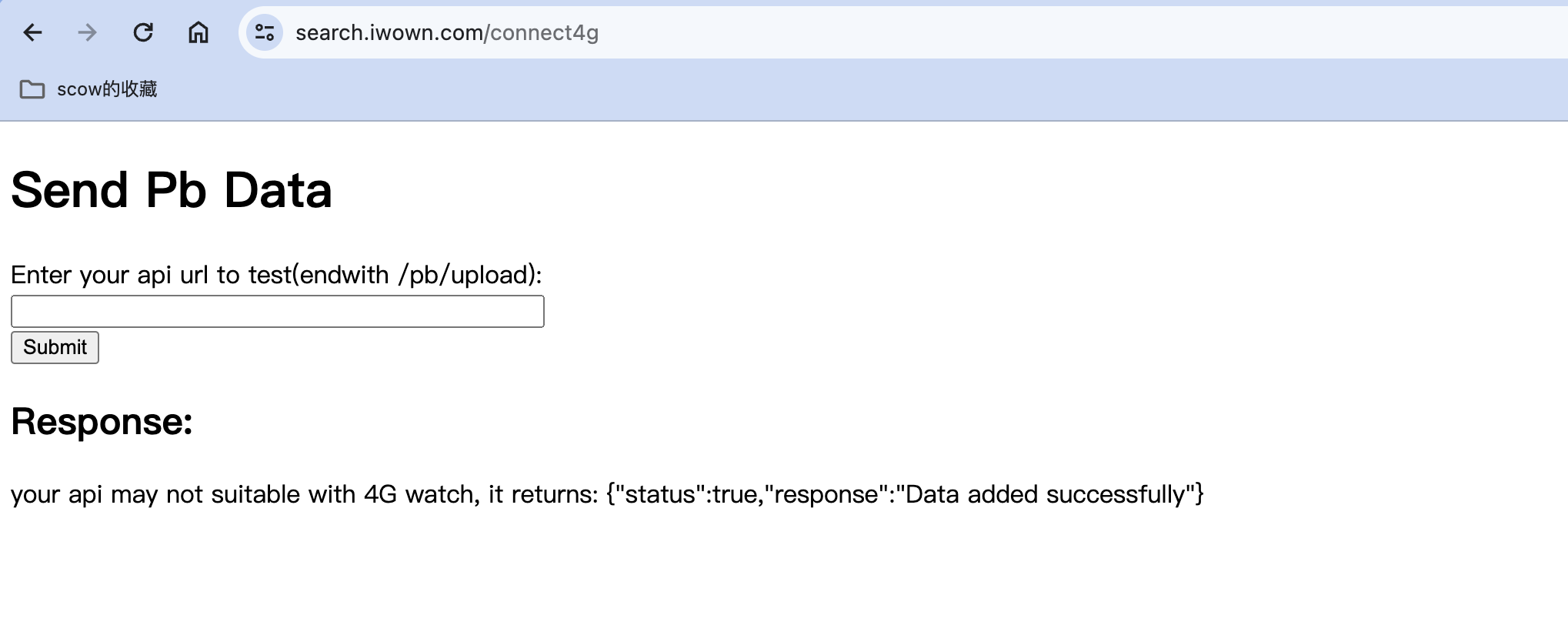Viewport: 1568px width, 642px height.
Task: Click the /connect4g path in the URL
Action: tap(542, 32)
